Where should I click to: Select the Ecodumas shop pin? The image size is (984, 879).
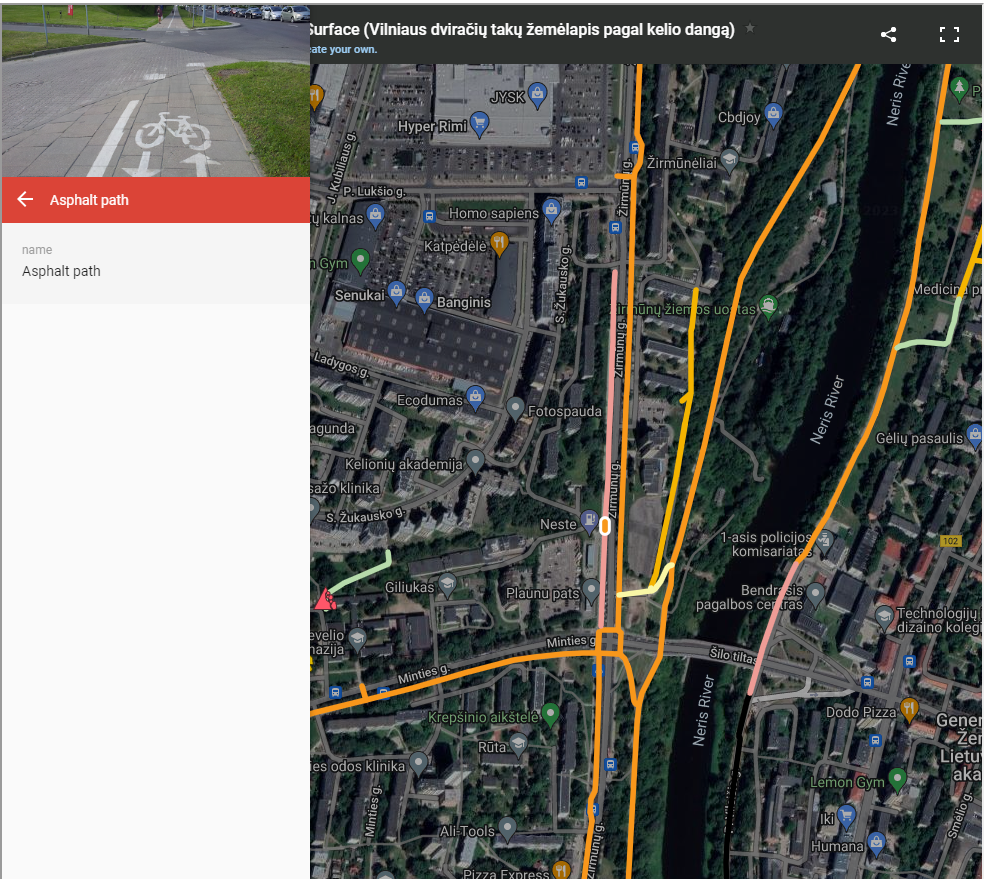[476, 399]
